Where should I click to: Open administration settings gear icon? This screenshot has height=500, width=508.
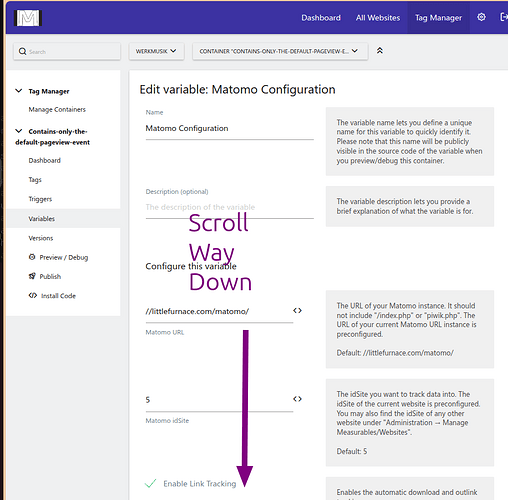coord(481,17)
